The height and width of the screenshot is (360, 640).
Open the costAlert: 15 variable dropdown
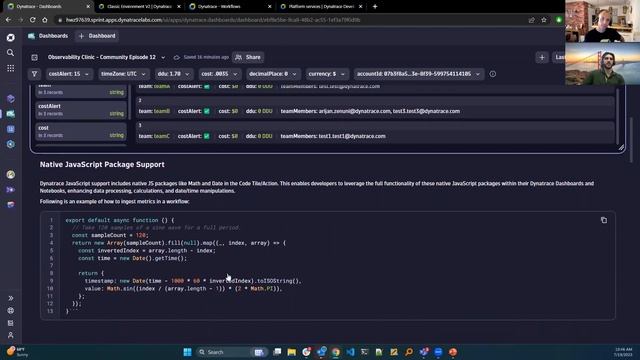coord(68,74)
